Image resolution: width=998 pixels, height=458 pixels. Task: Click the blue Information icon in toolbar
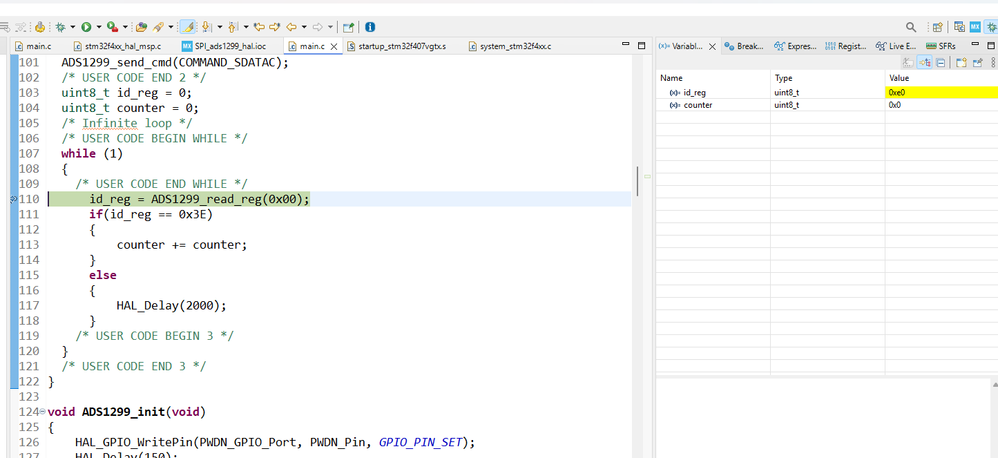(370, 27)
